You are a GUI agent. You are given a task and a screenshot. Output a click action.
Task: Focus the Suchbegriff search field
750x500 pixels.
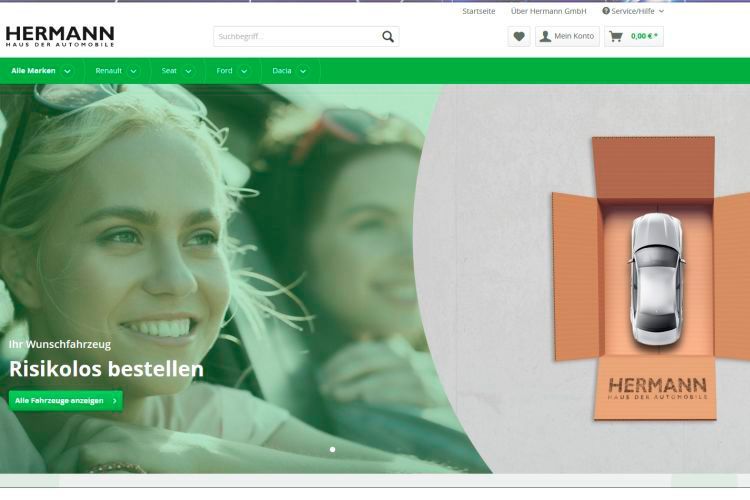click(306, 36)
